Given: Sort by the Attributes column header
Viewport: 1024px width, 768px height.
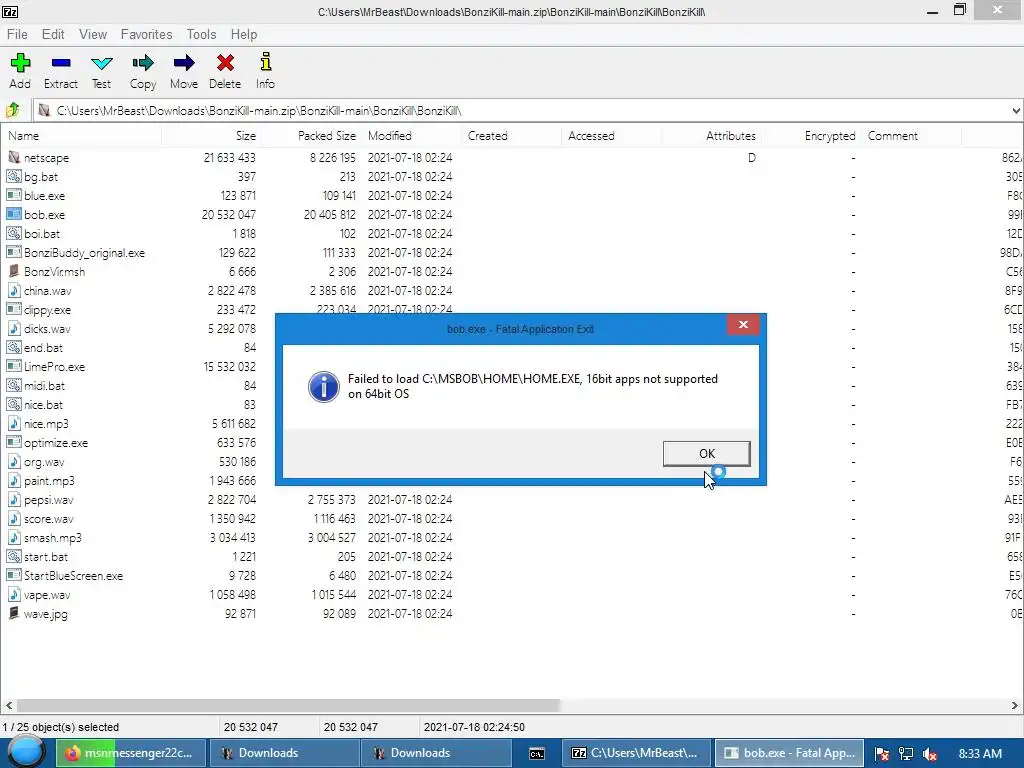Looking at the screenshot, I should coord(711,136).
